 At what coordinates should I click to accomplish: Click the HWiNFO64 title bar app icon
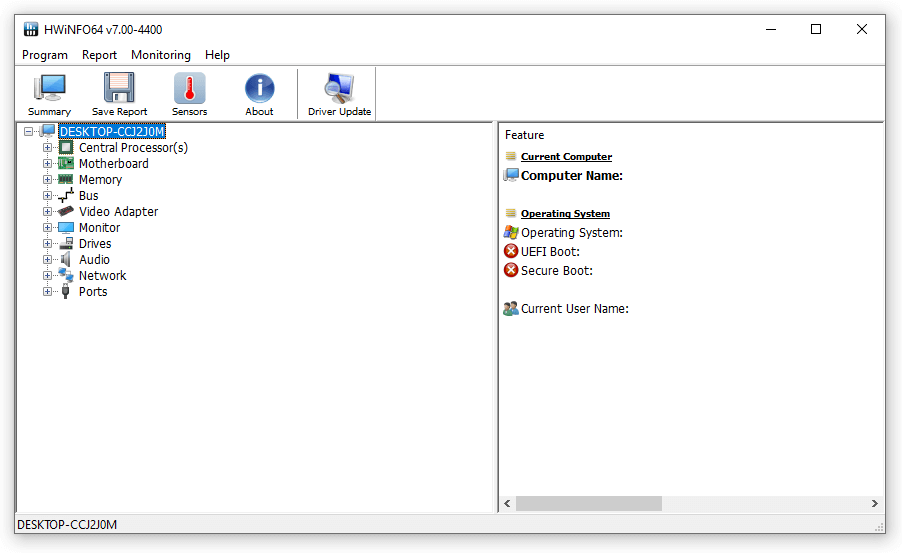[31, 29]
